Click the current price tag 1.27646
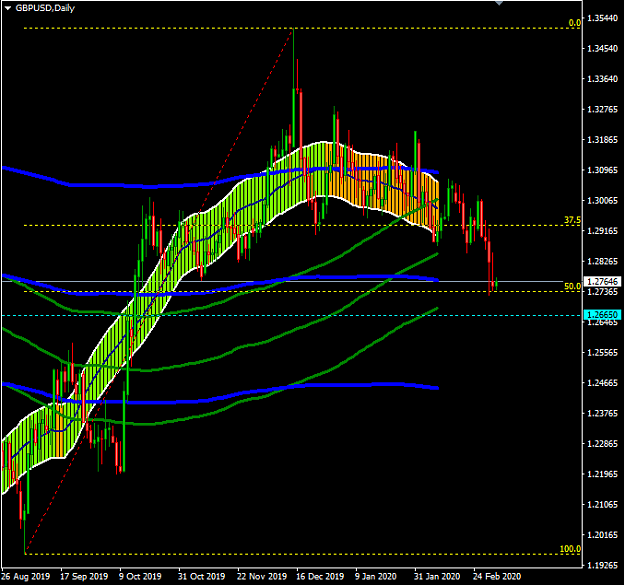This screenshot has width=625, height=585. pos(602,281)
